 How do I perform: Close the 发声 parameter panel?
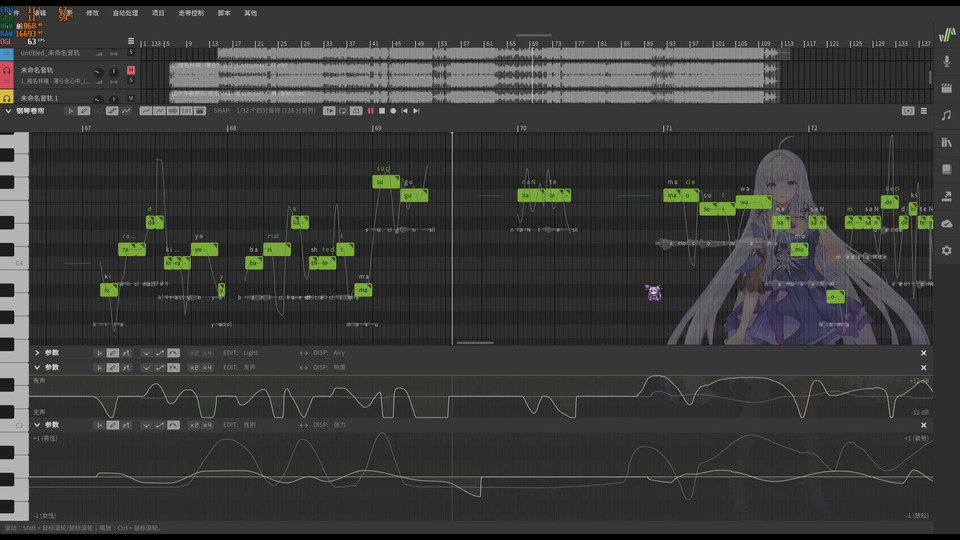coord(924,367)
